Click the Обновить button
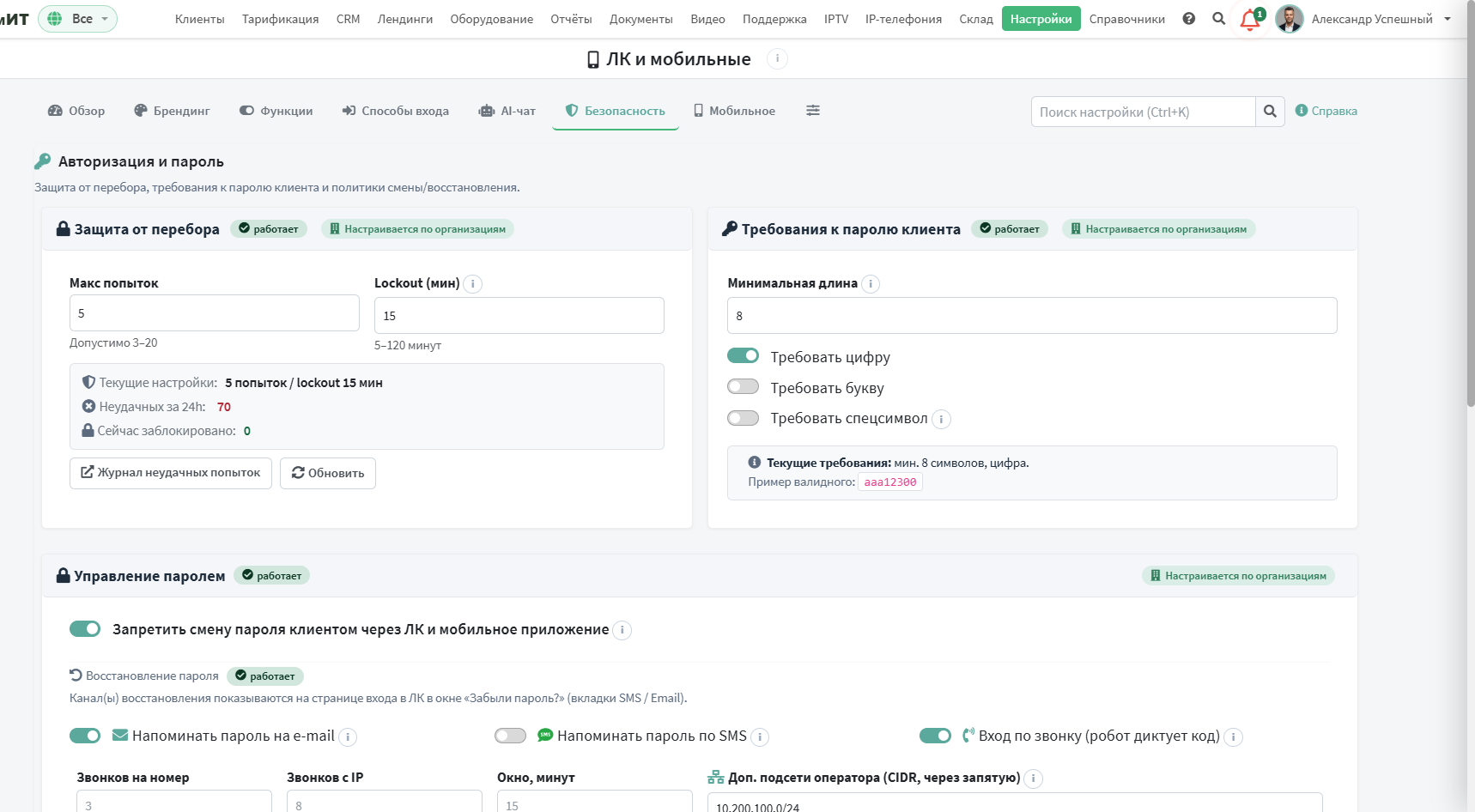Viewport: 1475px width, 812px height. pyautogui.click(x=328, y=473)
